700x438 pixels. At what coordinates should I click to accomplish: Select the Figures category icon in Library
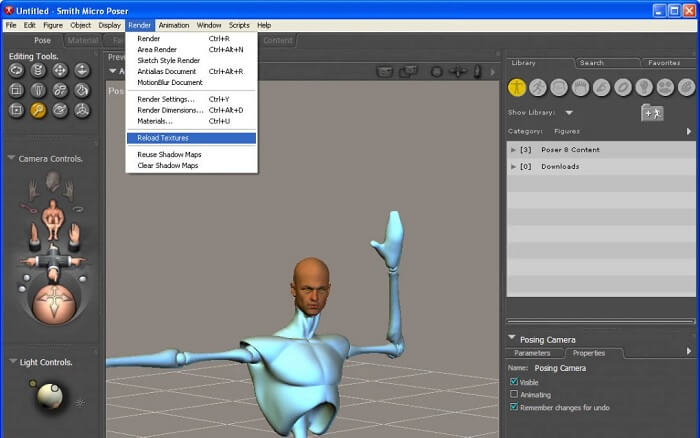click(x=517, y=87)
